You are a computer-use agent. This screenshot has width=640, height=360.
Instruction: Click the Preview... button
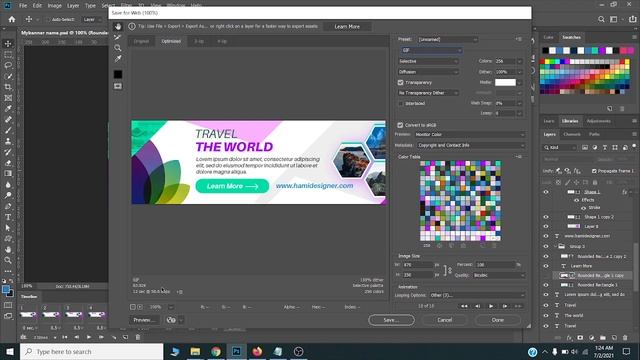[144, 320]
